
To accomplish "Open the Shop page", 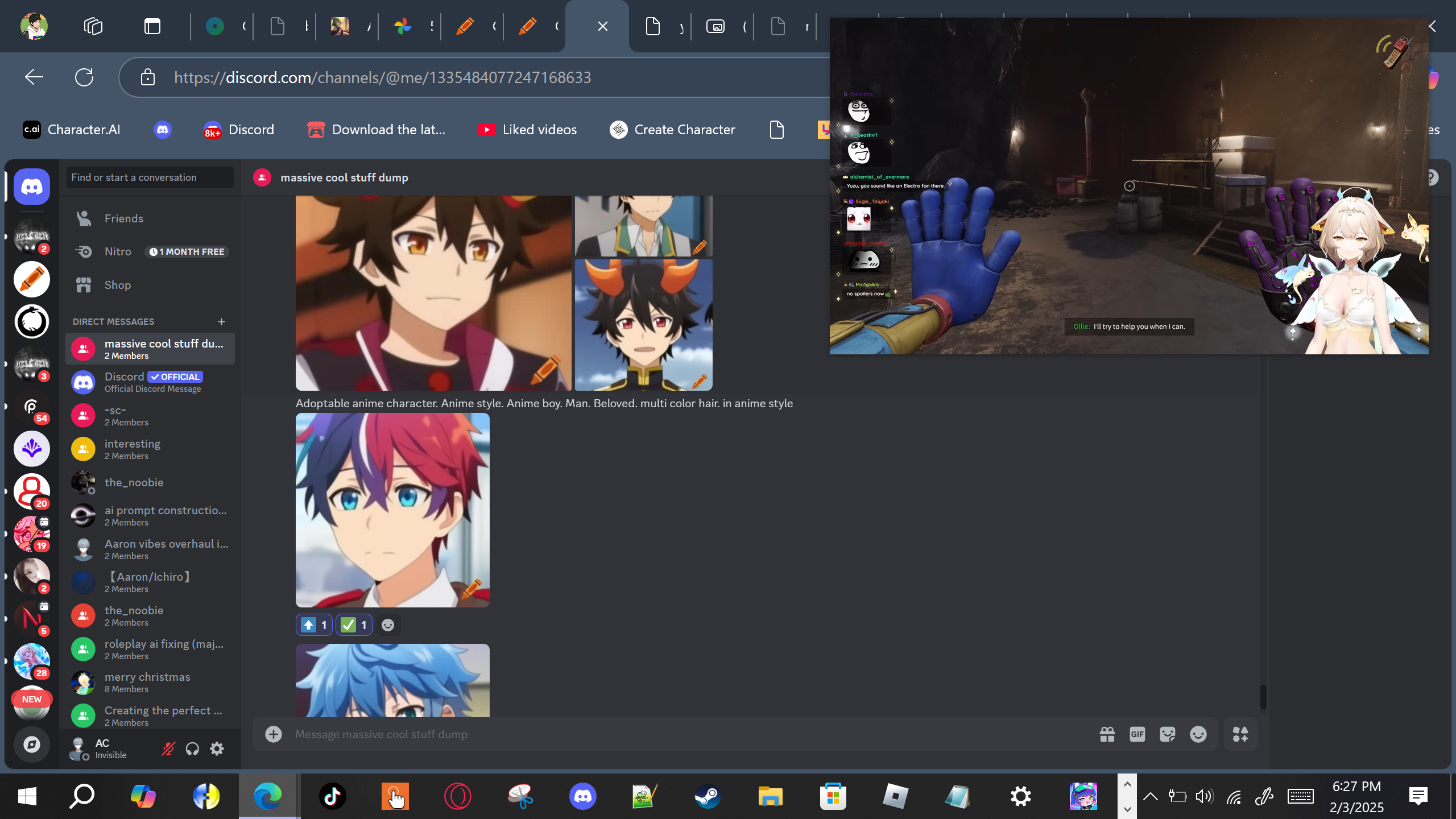I will pos(150,285).
